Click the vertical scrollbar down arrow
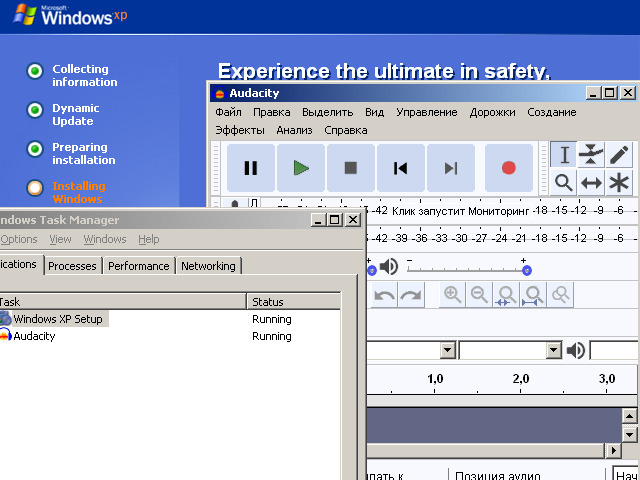Viewport: 640px width, 480px height. point(629,434)
